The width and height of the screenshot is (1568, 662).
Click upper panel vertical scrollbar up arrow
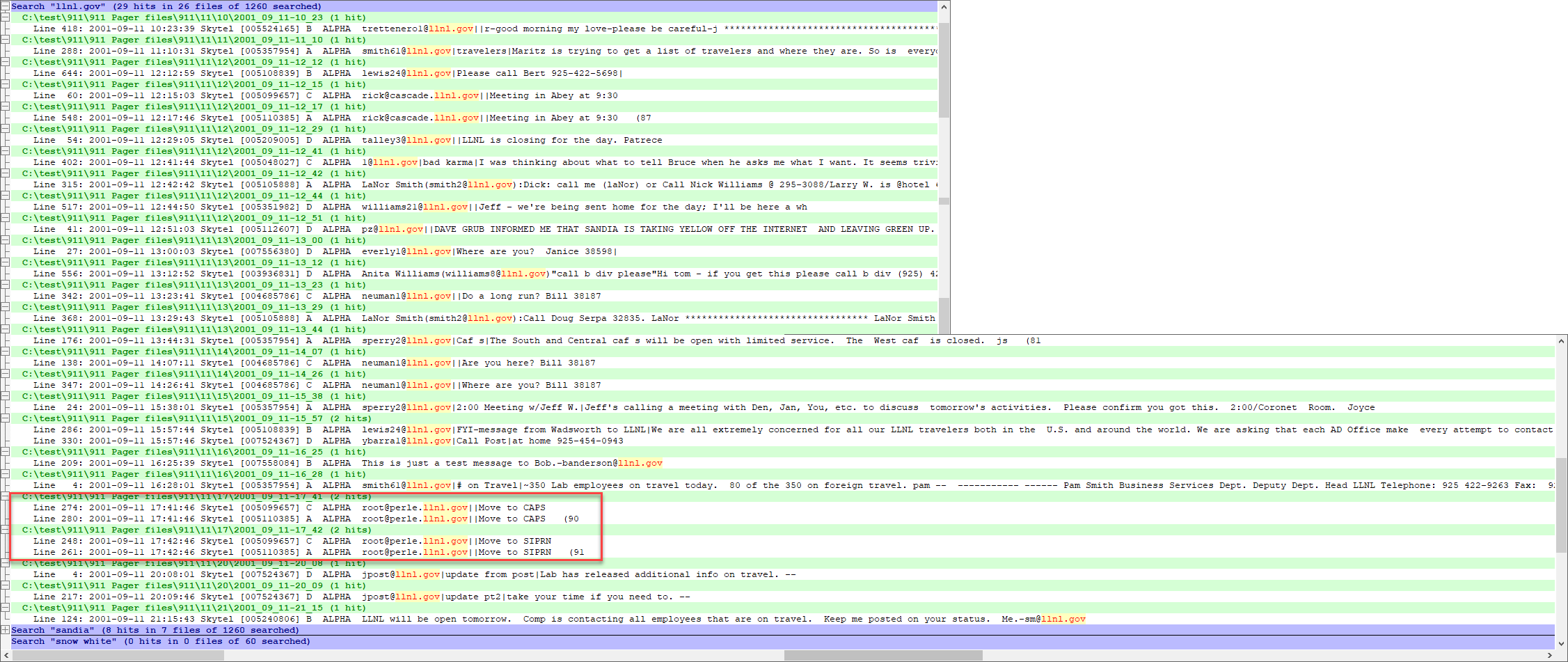pos(944,7)
